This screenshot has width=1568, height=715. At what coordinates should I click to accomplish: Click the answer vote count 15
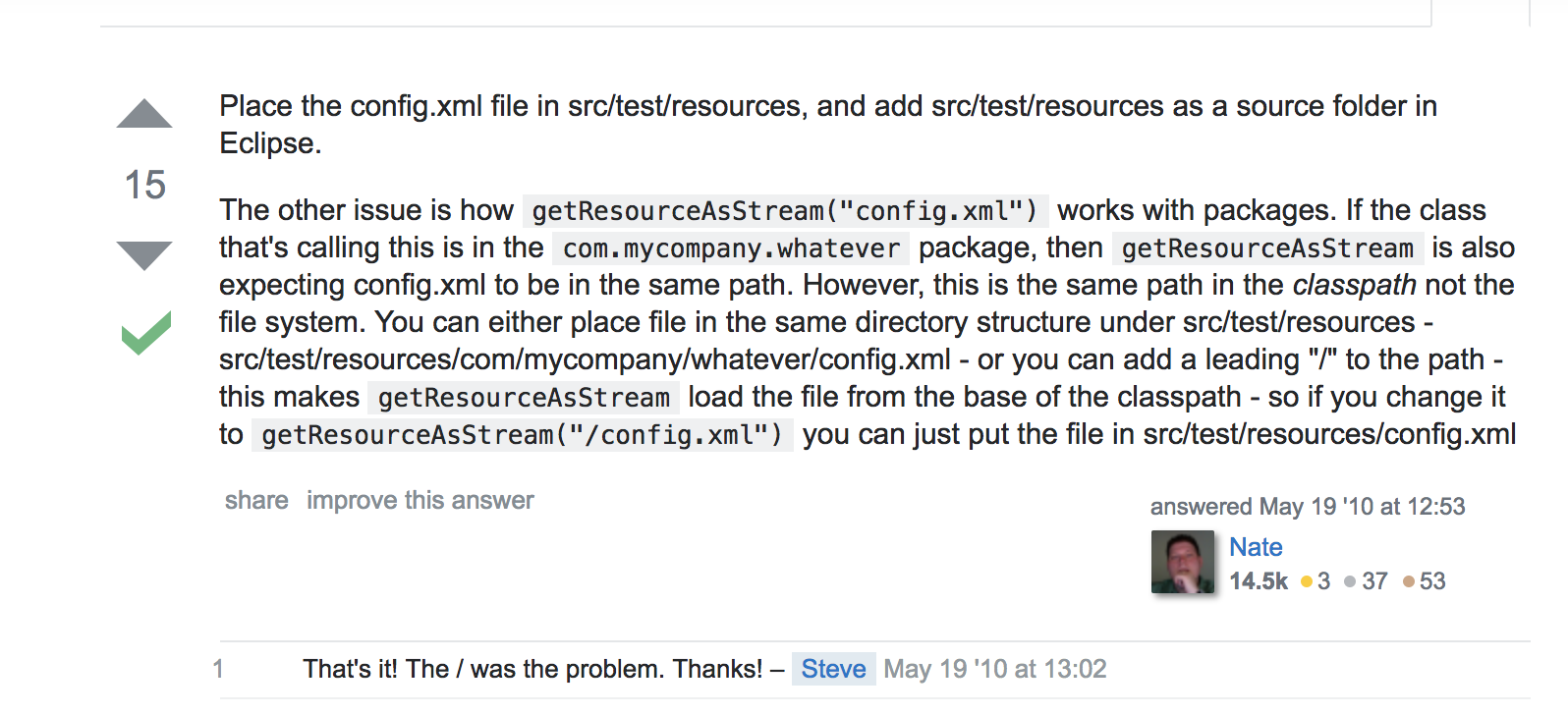pyautogui.click(x=144, y=185)
